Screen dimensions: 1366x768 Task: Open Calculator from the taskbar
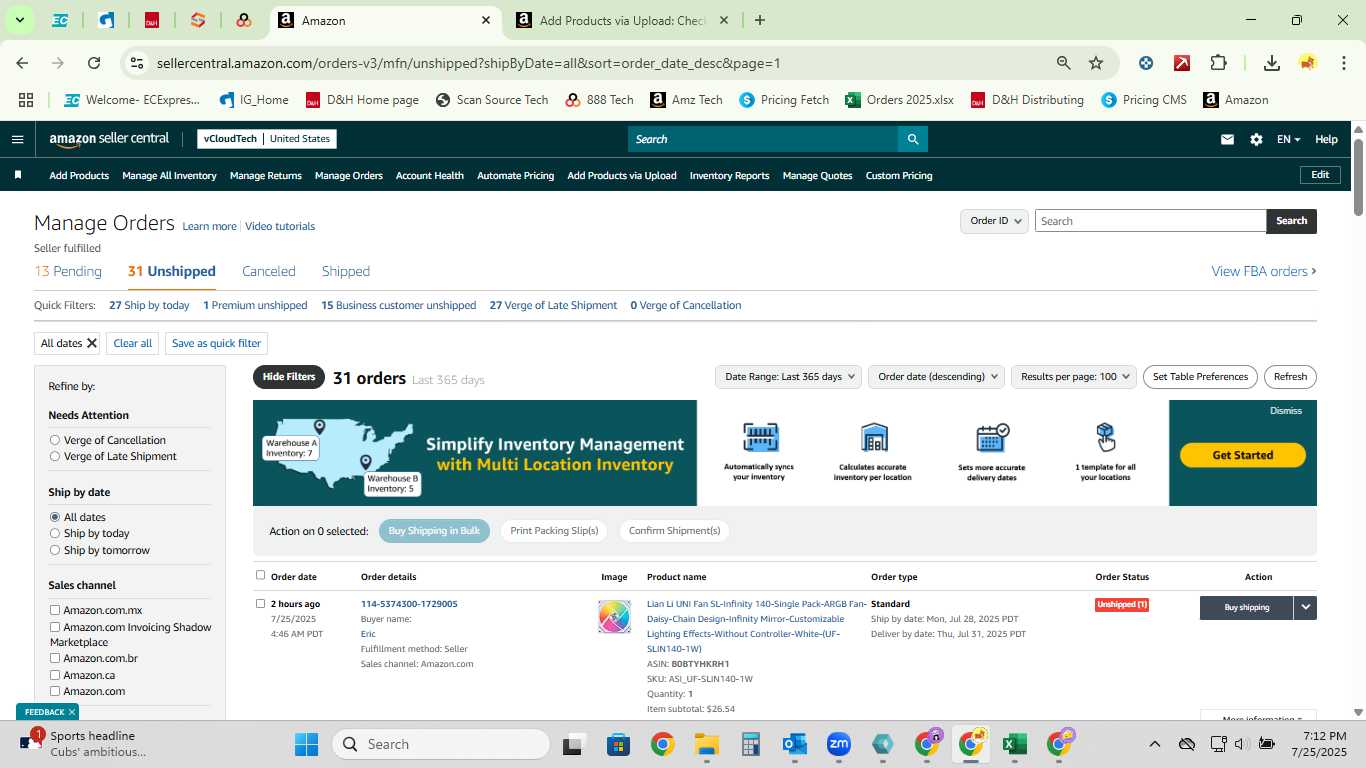pos(750,744)
